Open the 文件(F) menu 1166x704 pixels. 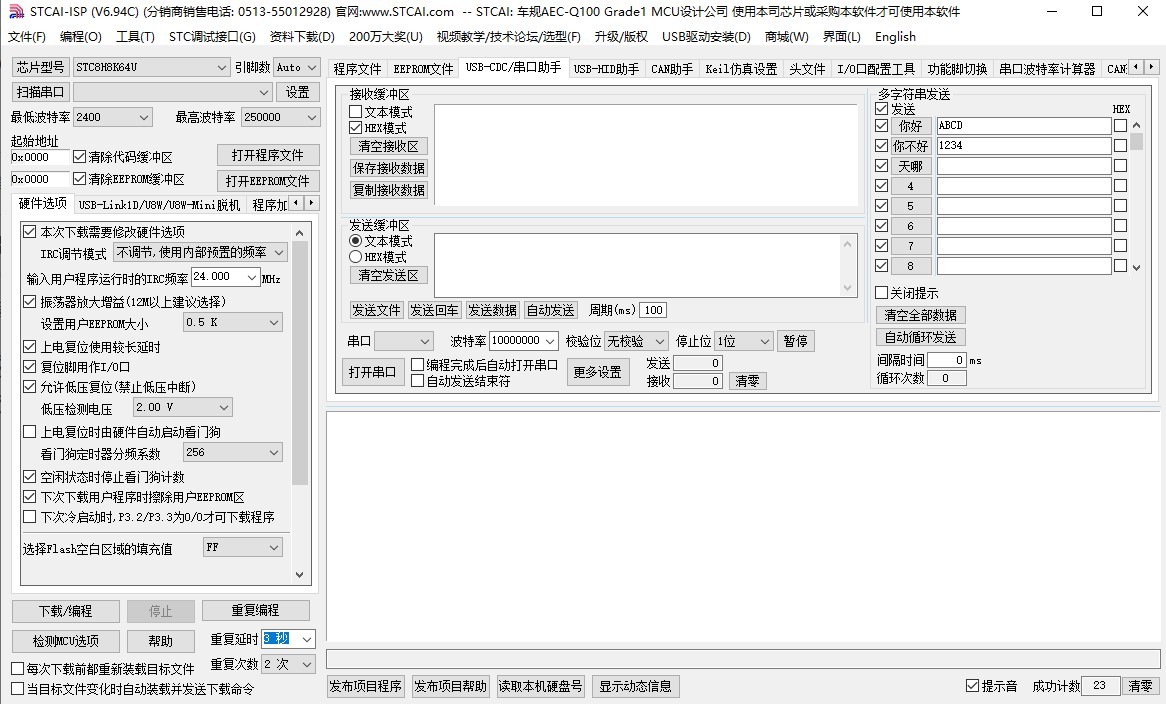[27, 37]
